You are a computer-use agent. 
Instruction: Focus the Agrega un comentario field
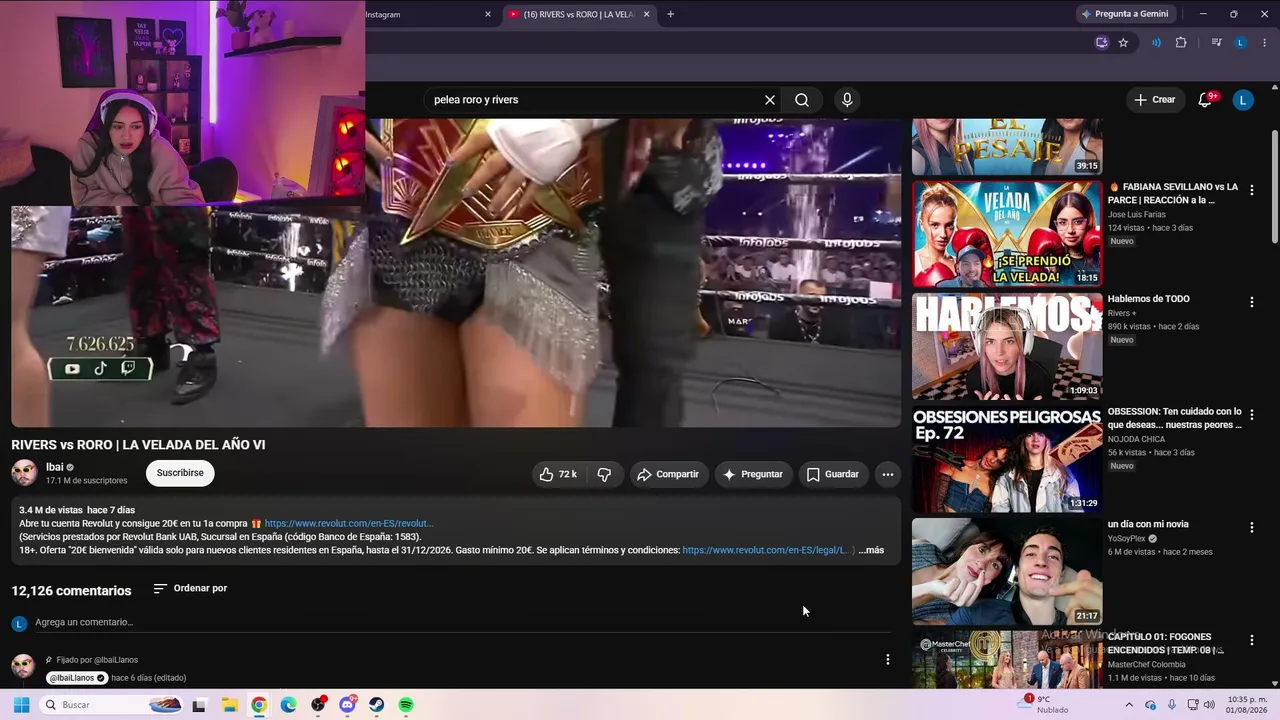[462, 622]
